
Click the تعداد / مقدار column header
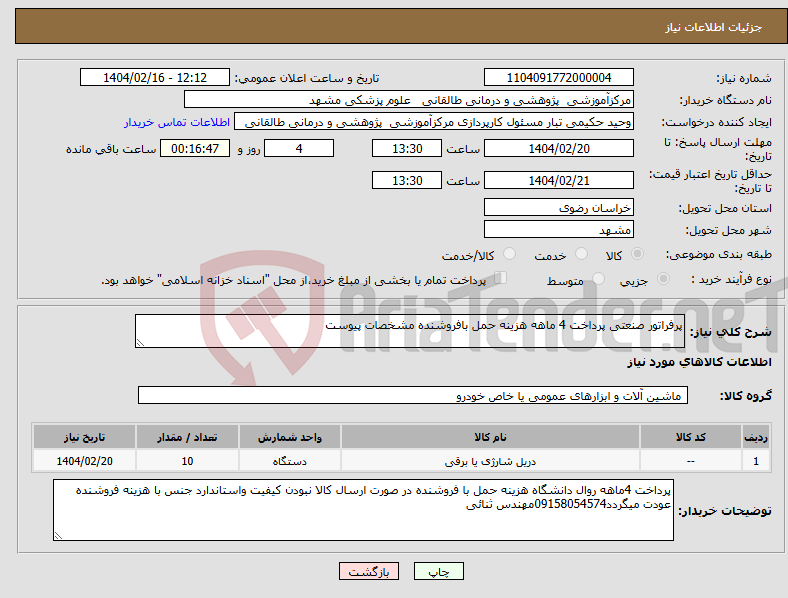[x=187, y=437]
